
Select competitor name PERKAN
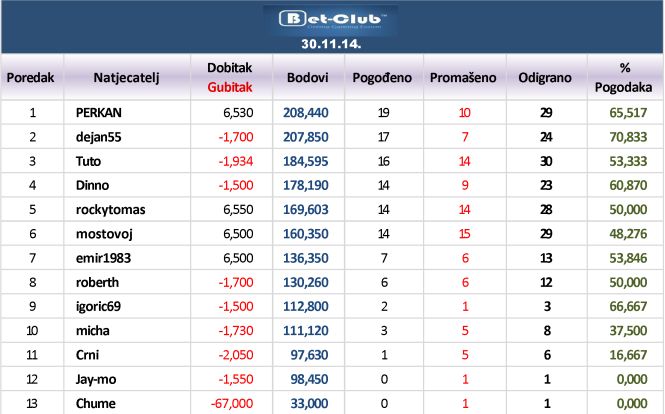(98, 112)
